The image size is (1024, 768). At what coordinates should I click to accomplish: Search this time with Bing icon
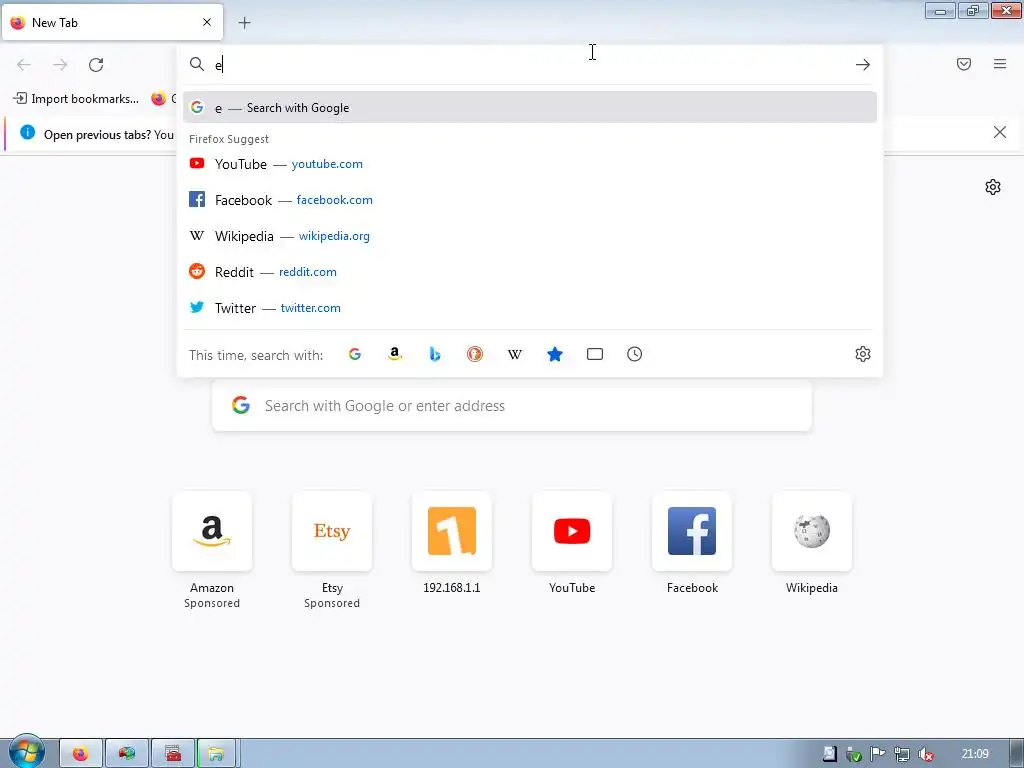pos(435,354)
